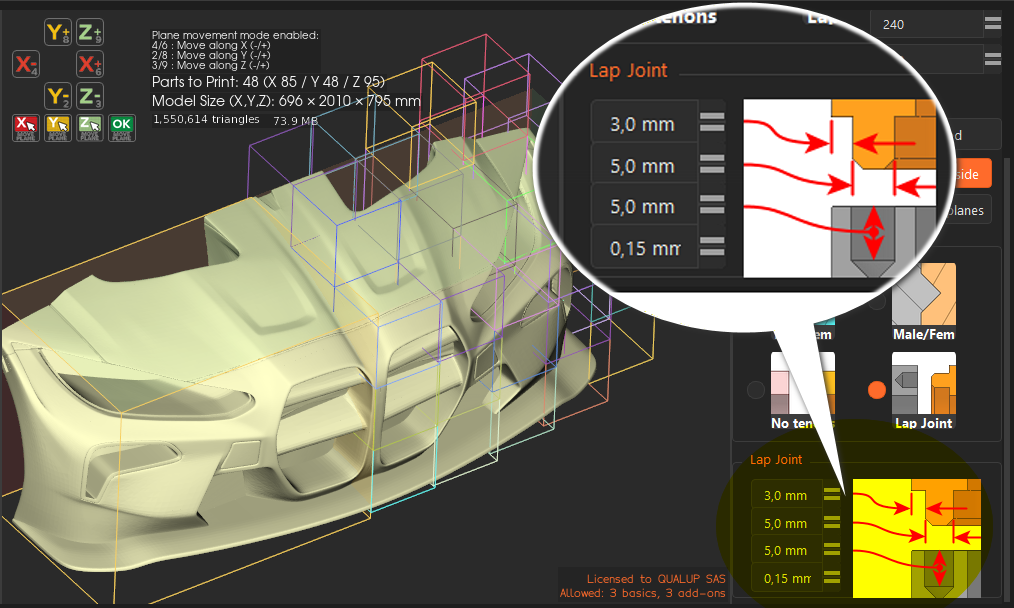This screenshot has height=608, width=1014.
Task: Select the Lap Joint radio button
Action: (x=876, y=390)
